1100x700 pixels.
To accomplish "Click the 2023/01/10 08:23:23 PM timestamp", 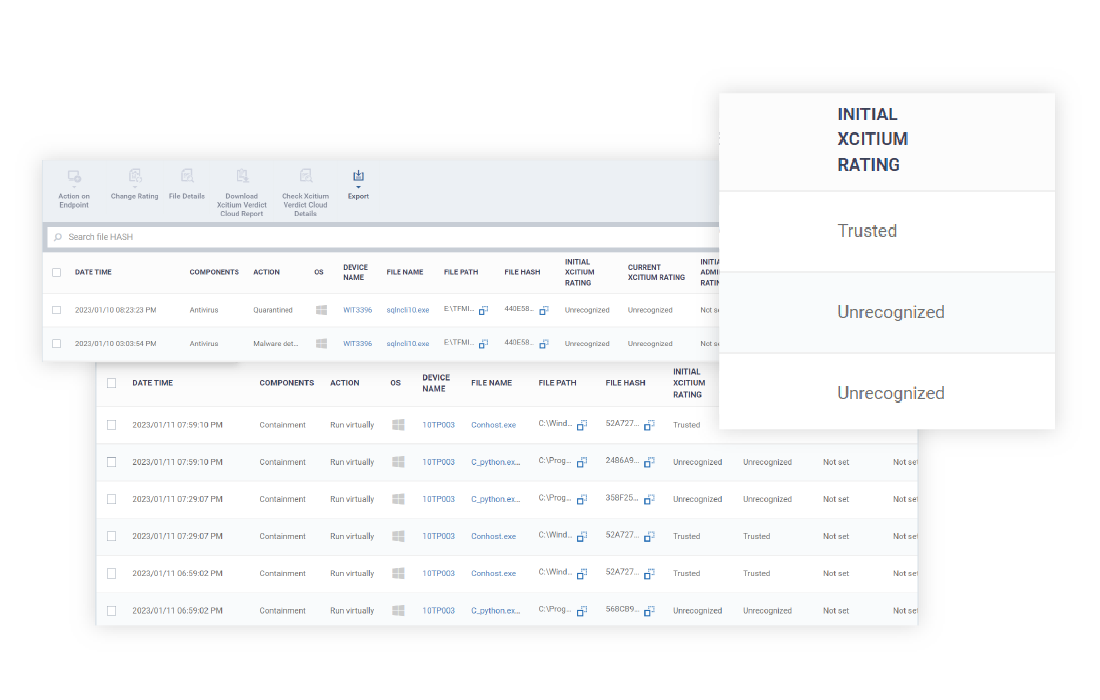I will point(116,310).
